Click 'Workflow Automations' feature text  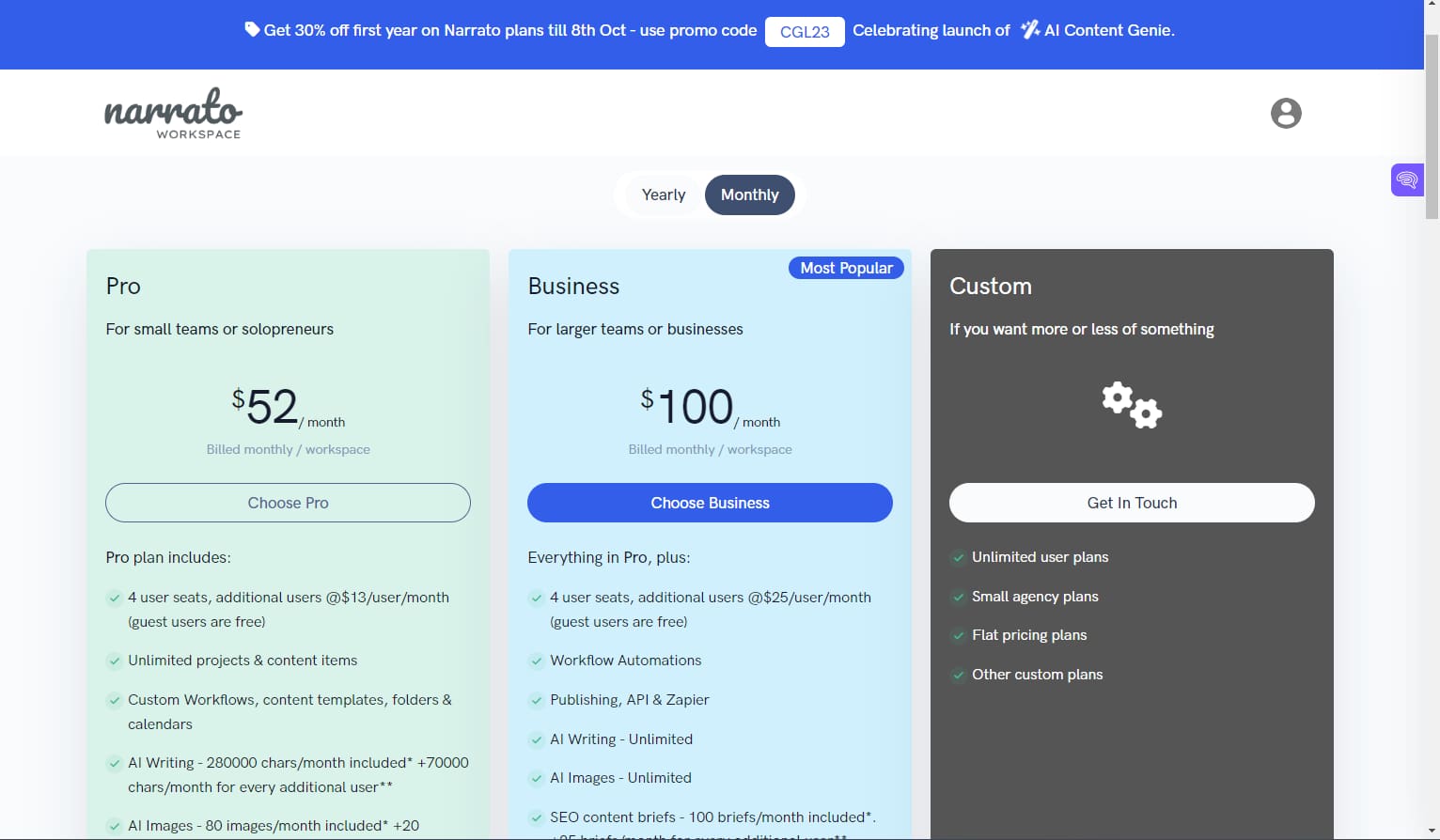pyautogui.click(x=626, y=661)
